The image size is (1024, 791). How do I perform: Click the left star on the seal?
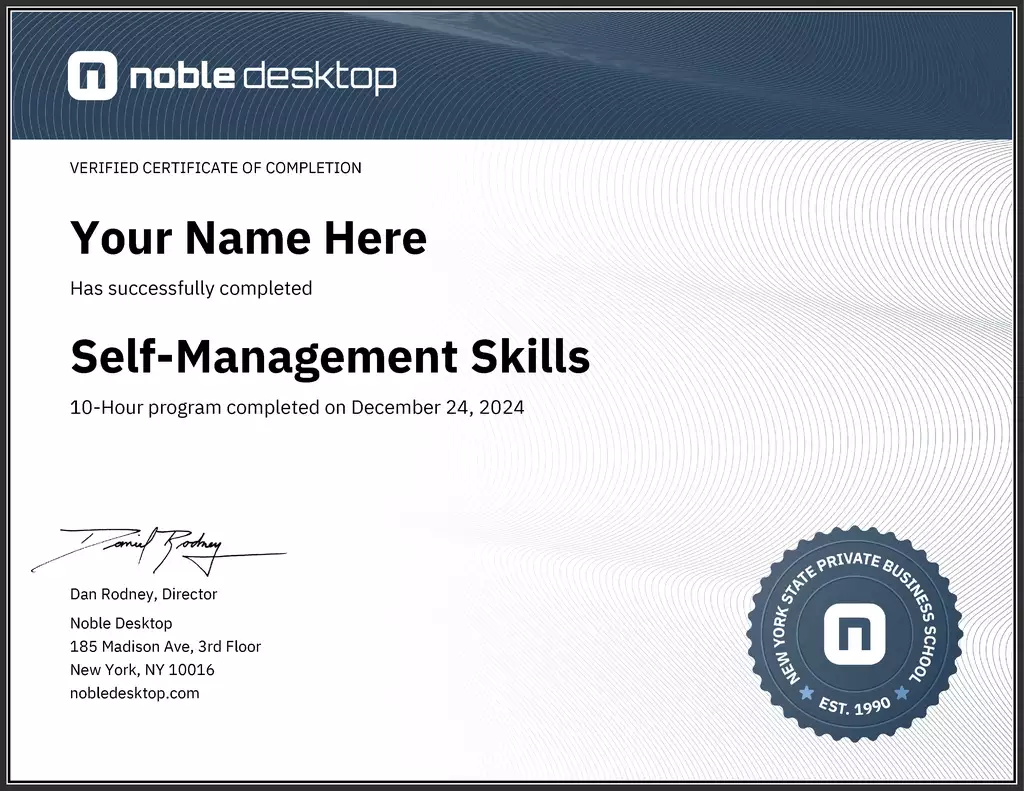click(x=806, y=692)
